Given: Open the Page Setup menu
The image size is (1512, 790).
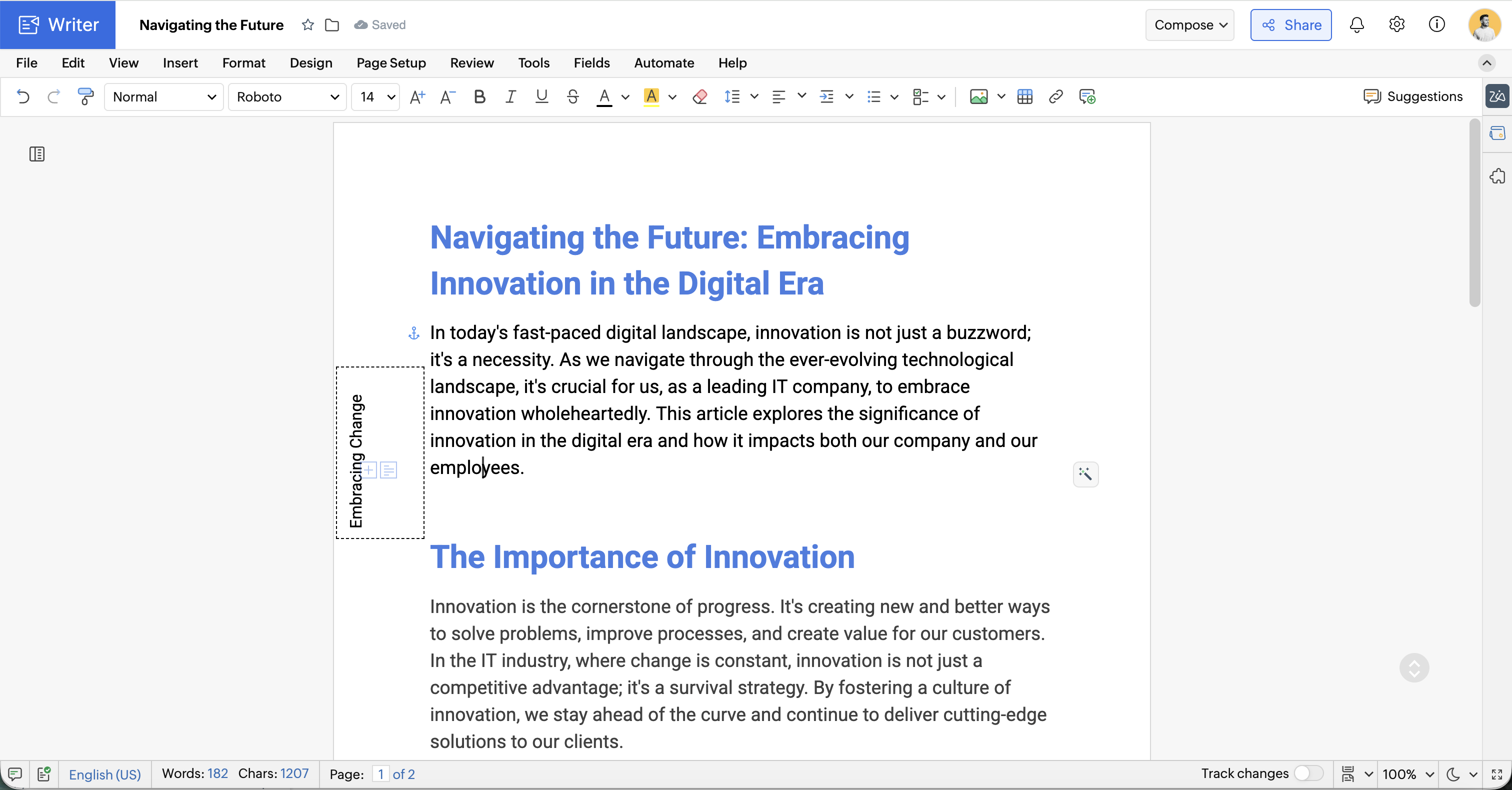Looking at the screenshot, I should 391,63.
